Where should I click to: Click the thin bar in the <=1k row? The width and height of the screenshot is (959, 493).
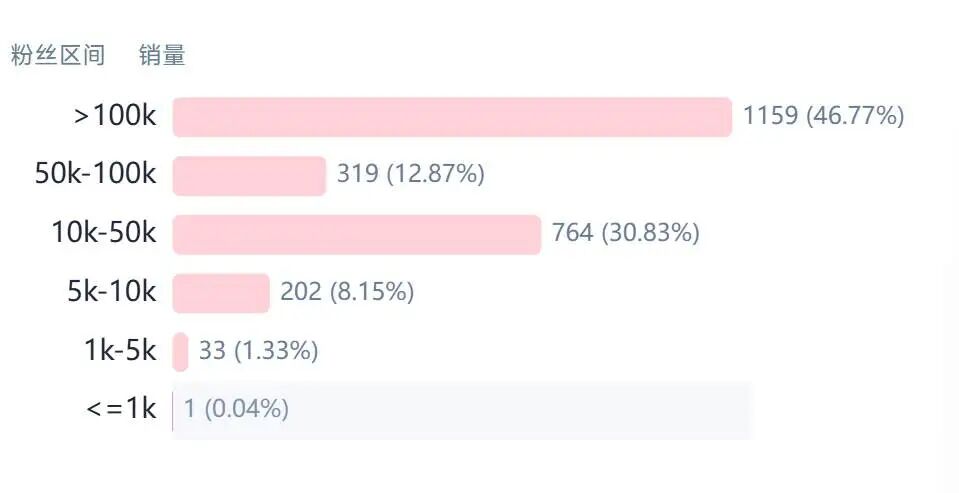(x=173, y=410)
